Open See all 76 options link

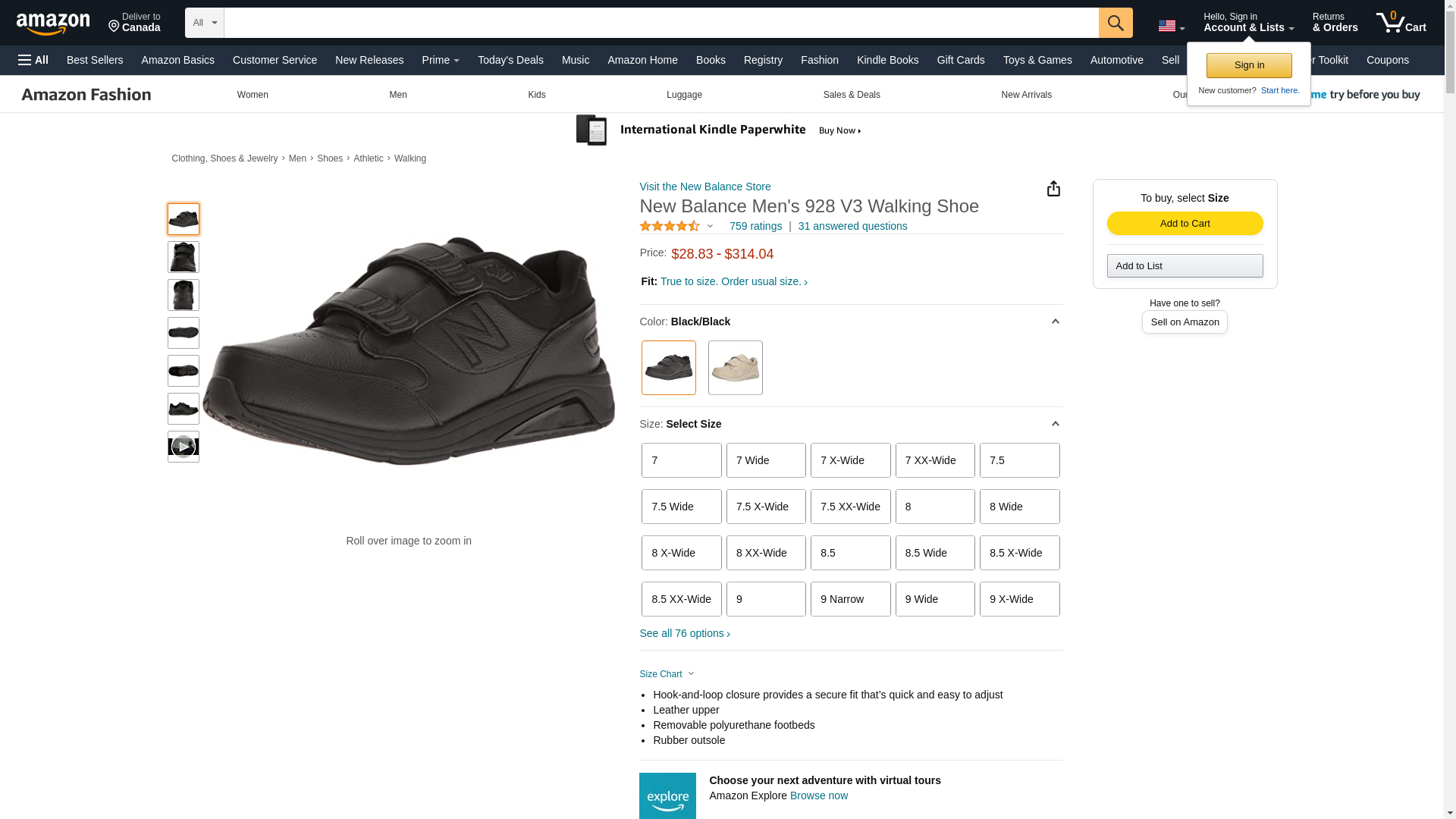(685, 633)
